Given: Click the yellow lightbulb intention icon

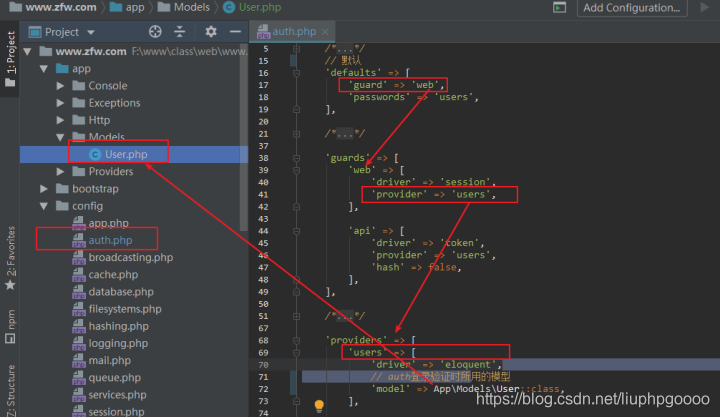Looking at the screenshot, I should point(319,406).
